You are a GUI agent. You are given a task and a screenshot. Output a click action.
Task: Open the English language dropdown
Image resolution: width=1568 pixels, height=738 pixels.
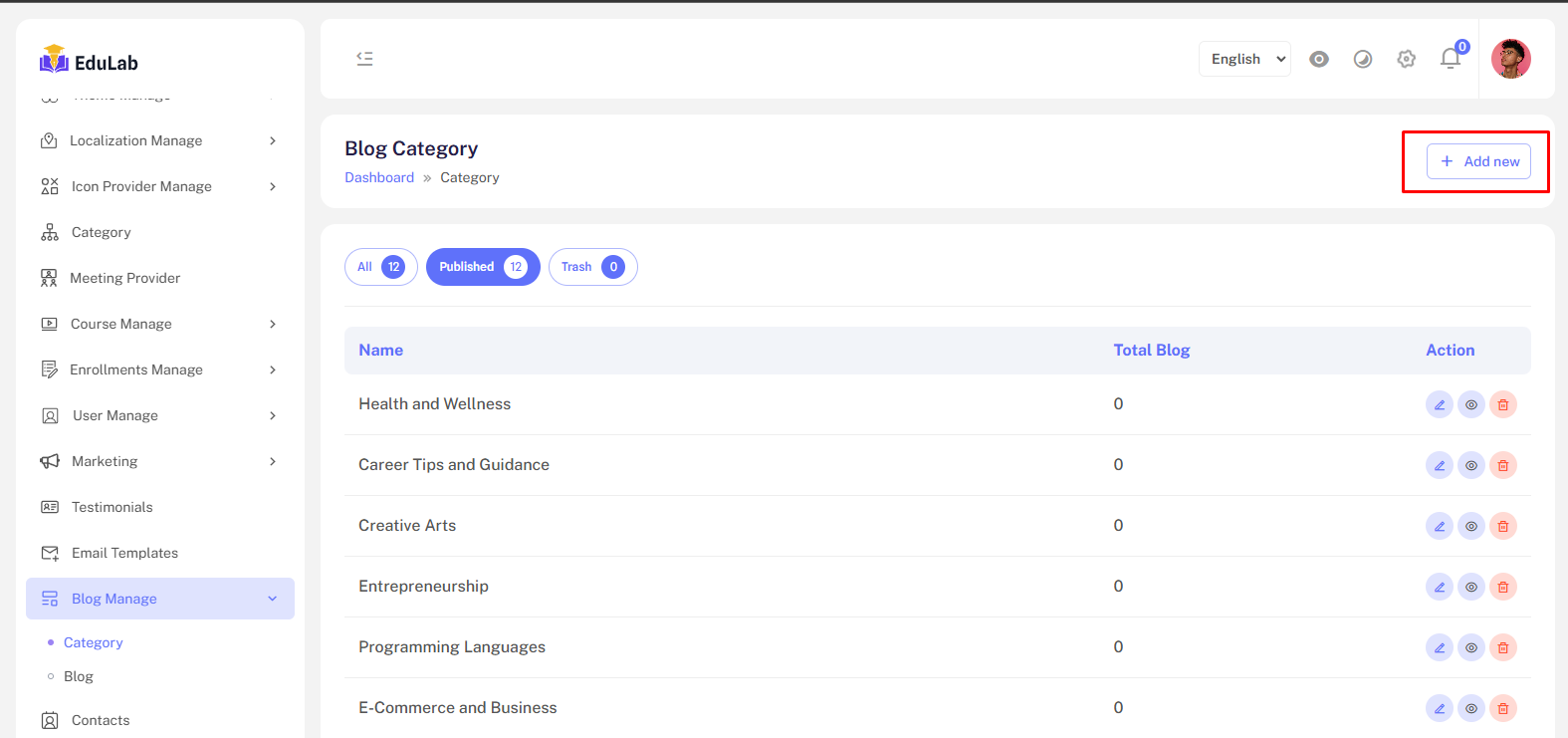(x=1244, y=59)
